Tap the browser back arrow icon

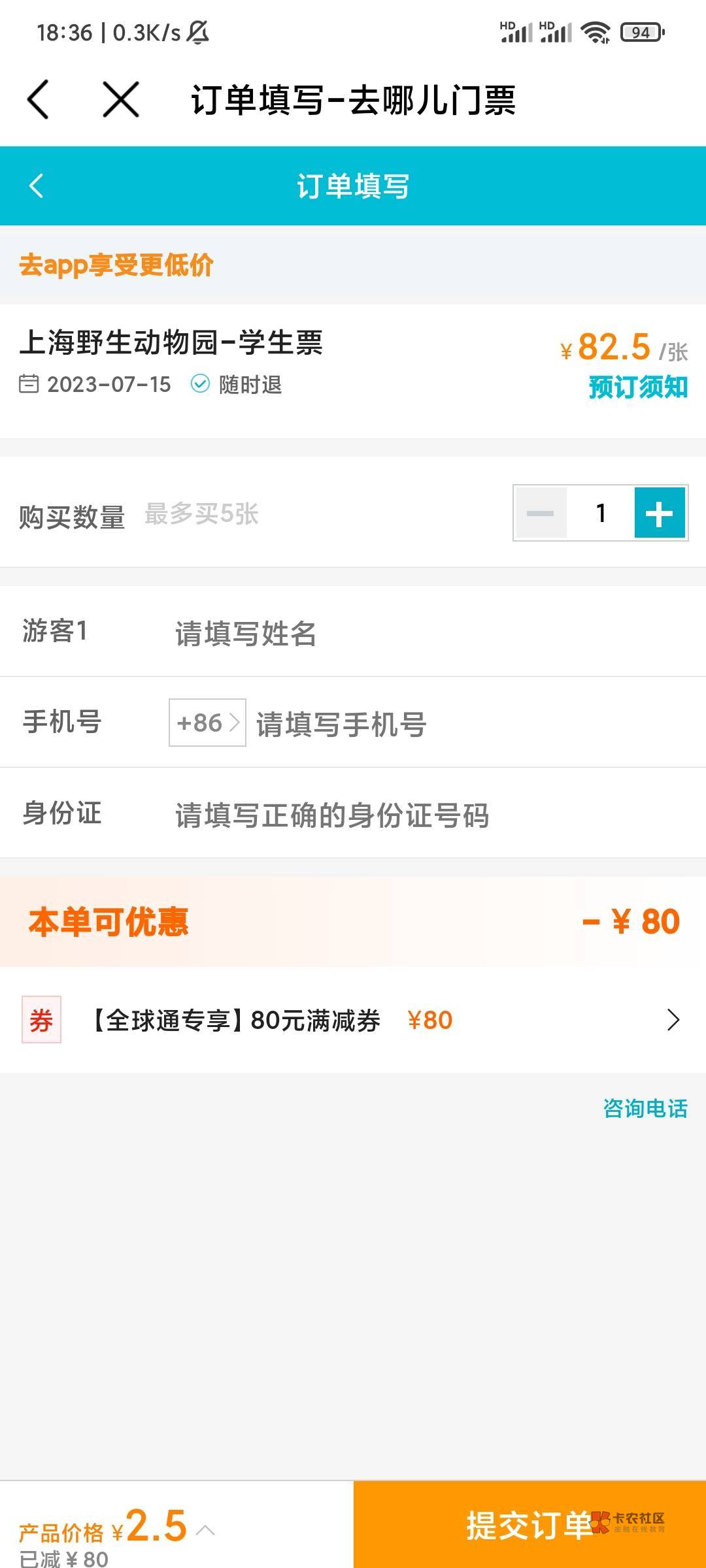point(38,100)
